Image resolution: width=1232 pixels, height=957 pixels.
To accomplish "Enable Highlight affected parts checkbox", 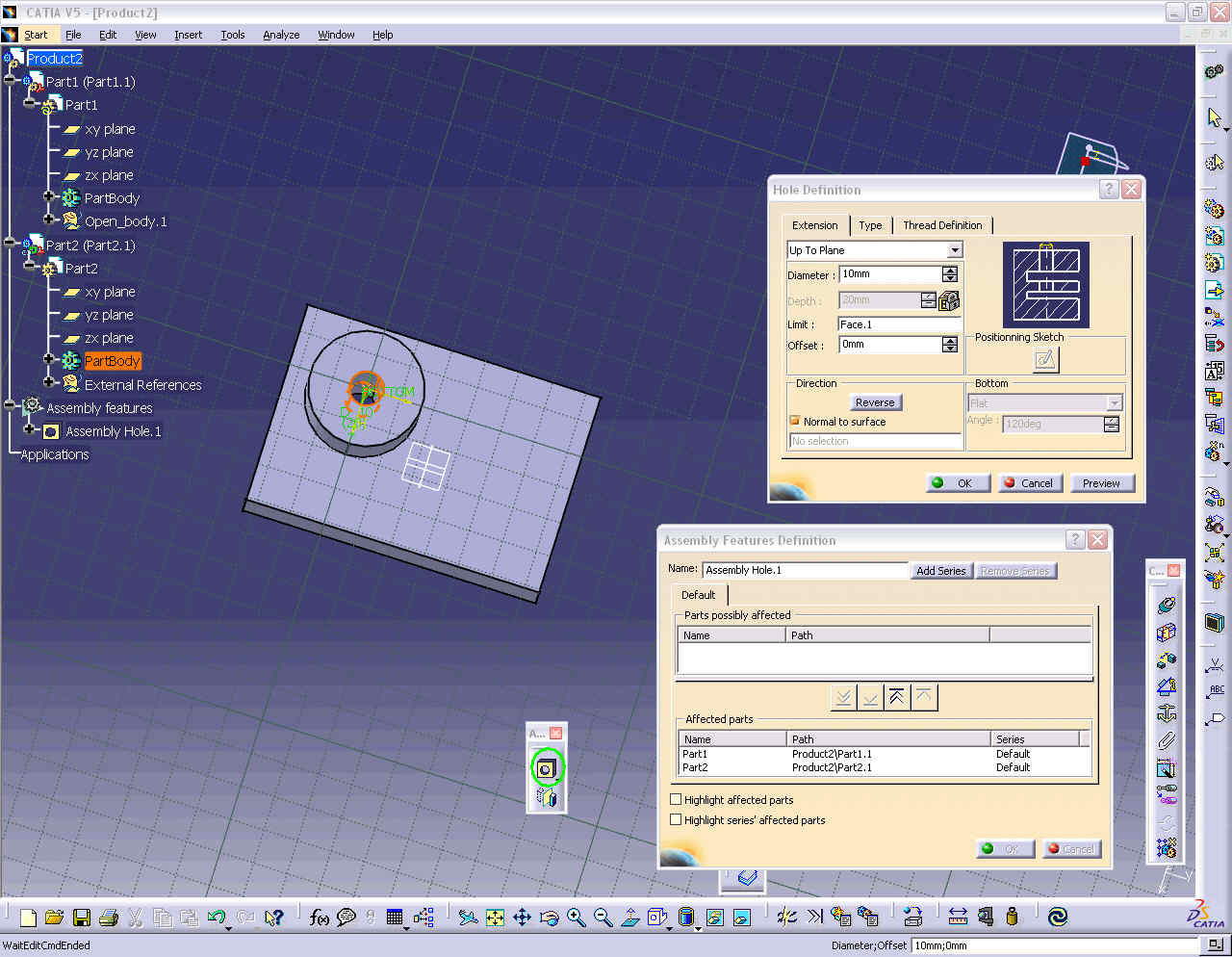I will point(676,799).
